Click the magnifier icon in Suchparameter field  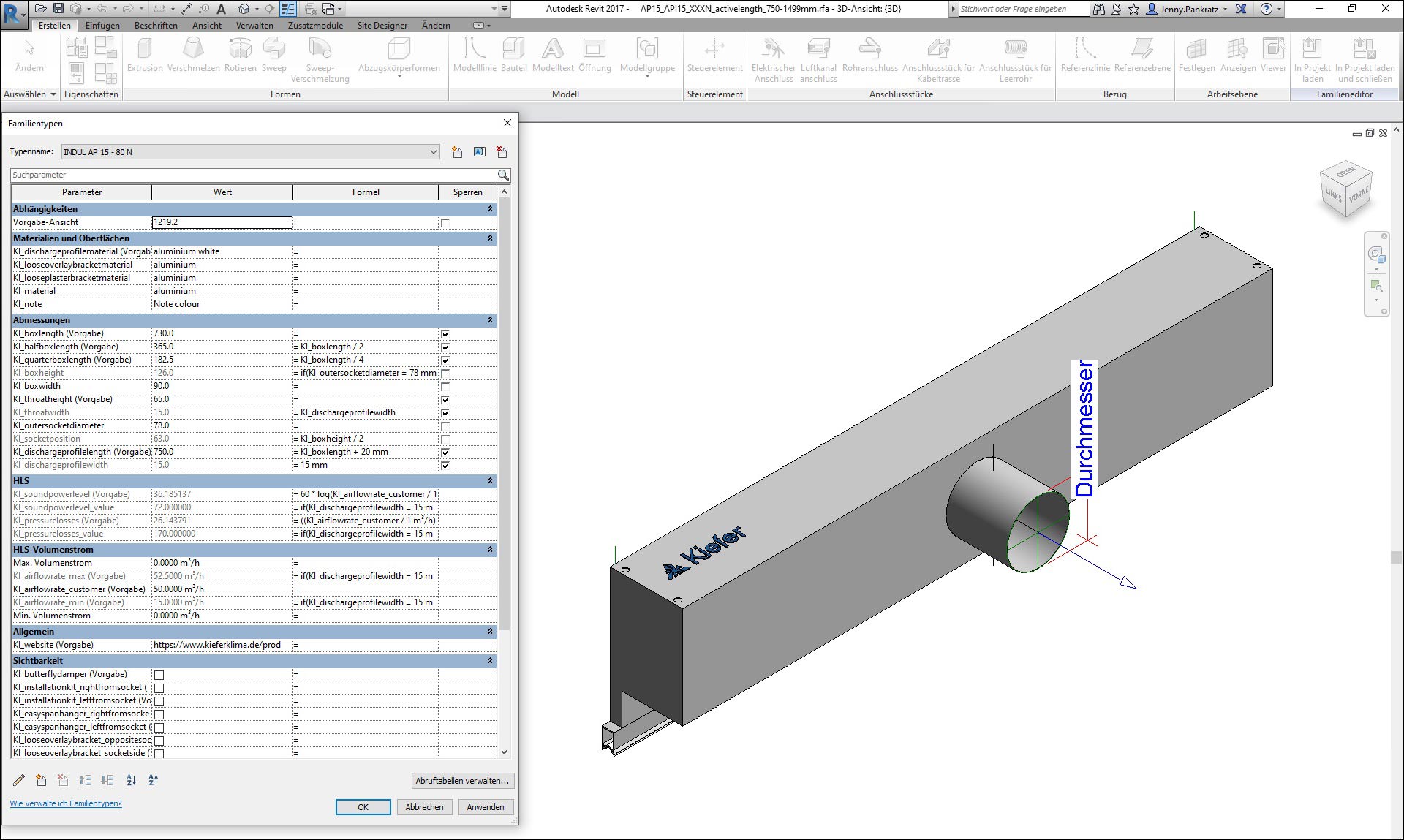[503, 175]
